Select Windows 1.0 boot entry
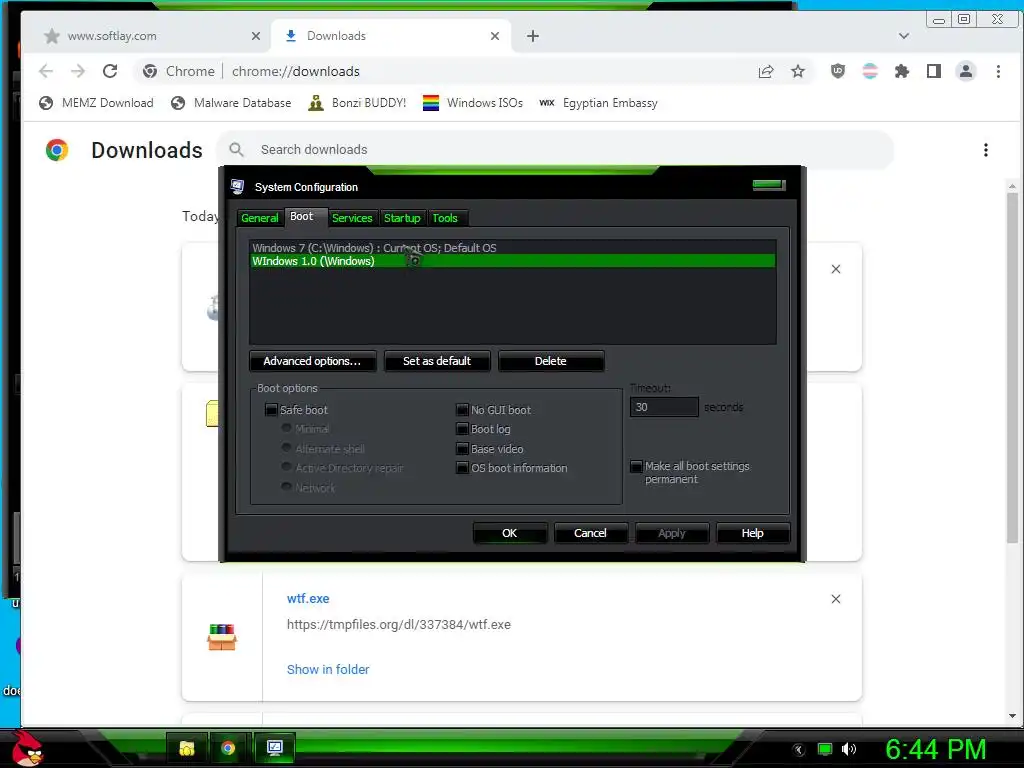Image resolution: width=1024 pixels, height=768 pixels. 512,261
